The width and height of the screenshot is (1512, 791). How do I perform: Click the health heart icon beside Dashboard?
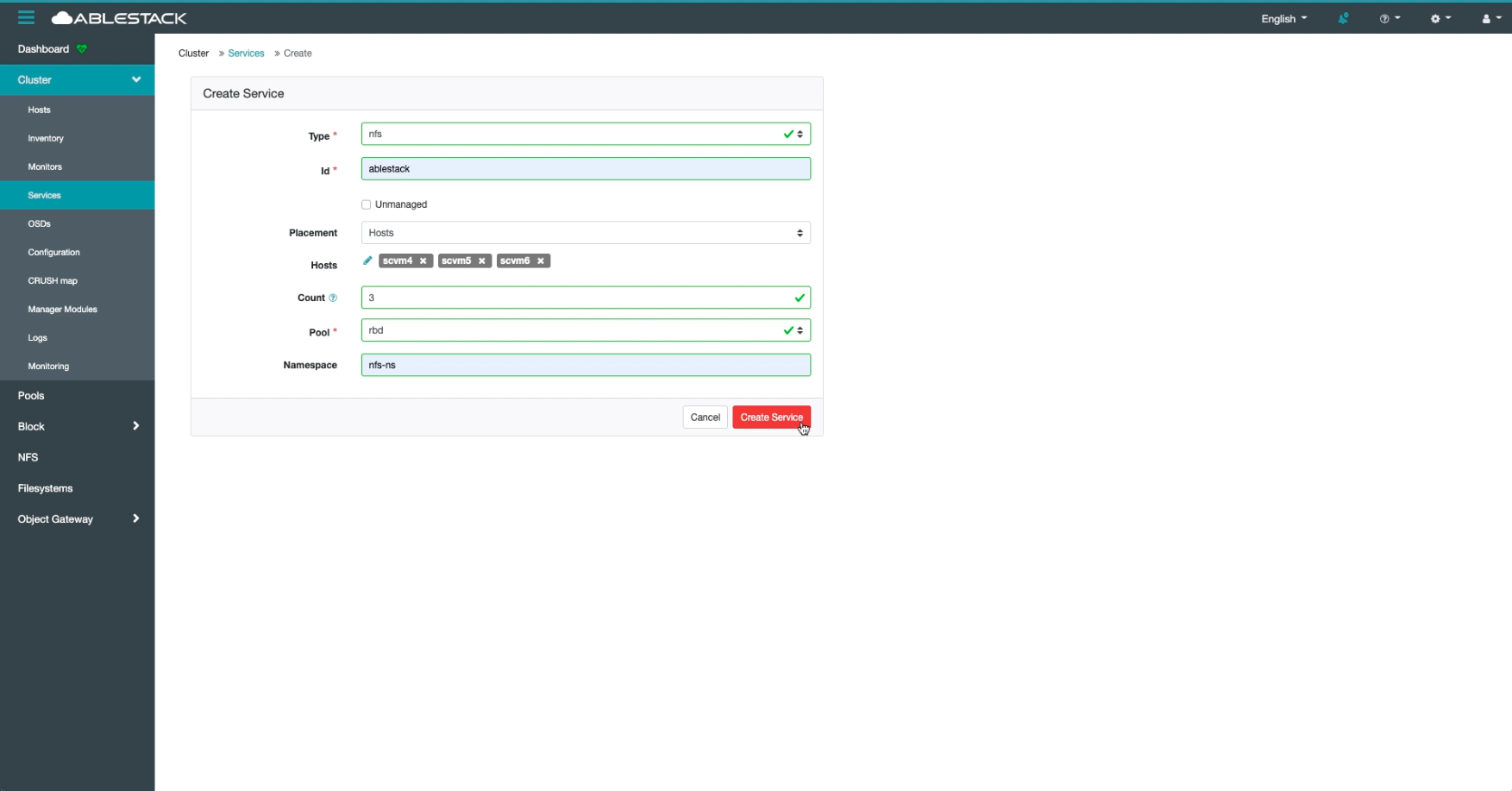(x=82, y=49)
